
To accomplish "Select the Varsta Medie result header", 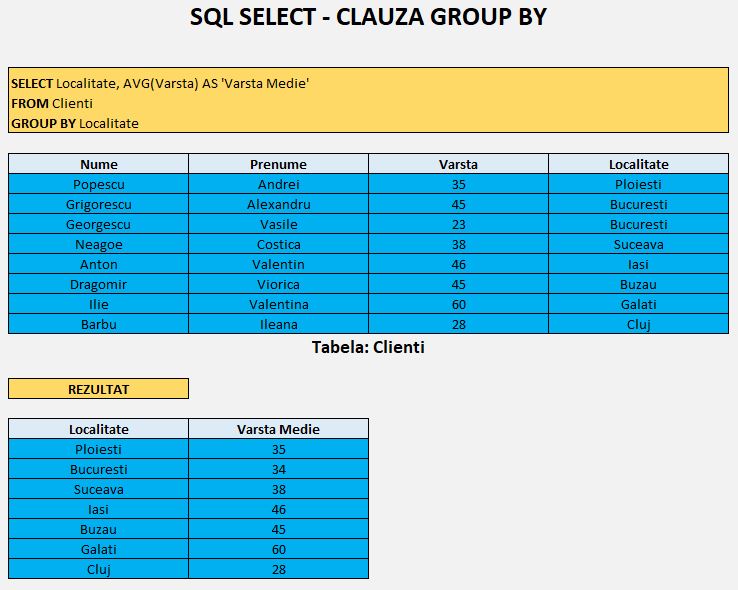I will pos(278,429).
